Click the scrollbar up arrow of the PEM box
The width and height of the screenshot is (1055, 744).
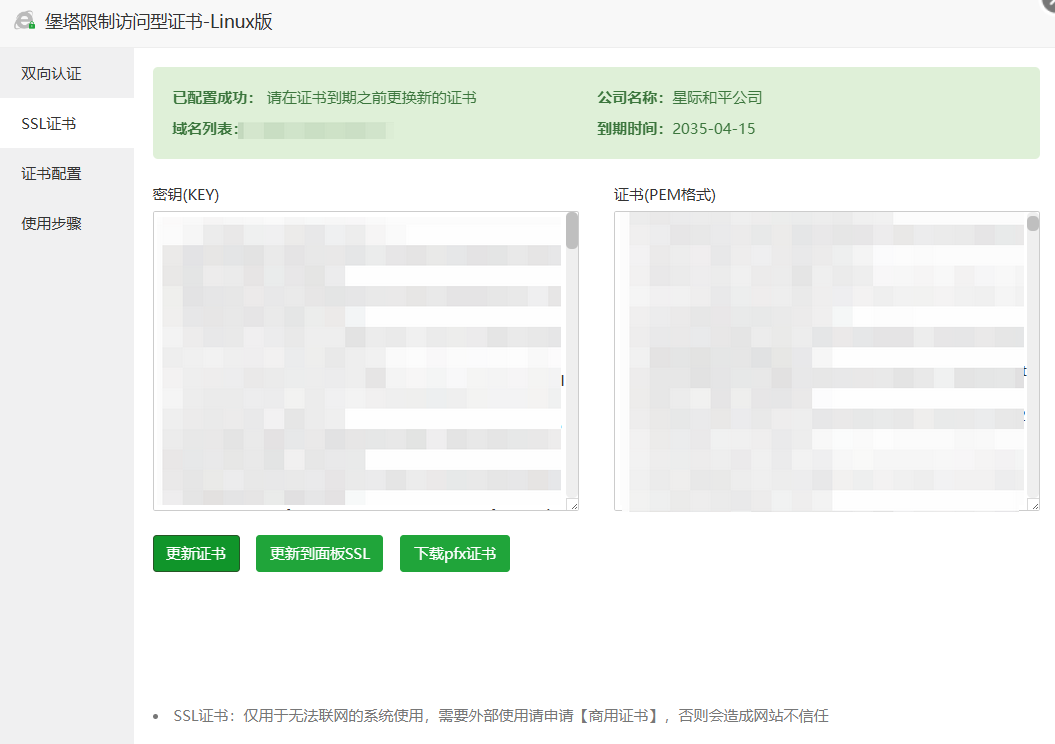point(1033,217)
